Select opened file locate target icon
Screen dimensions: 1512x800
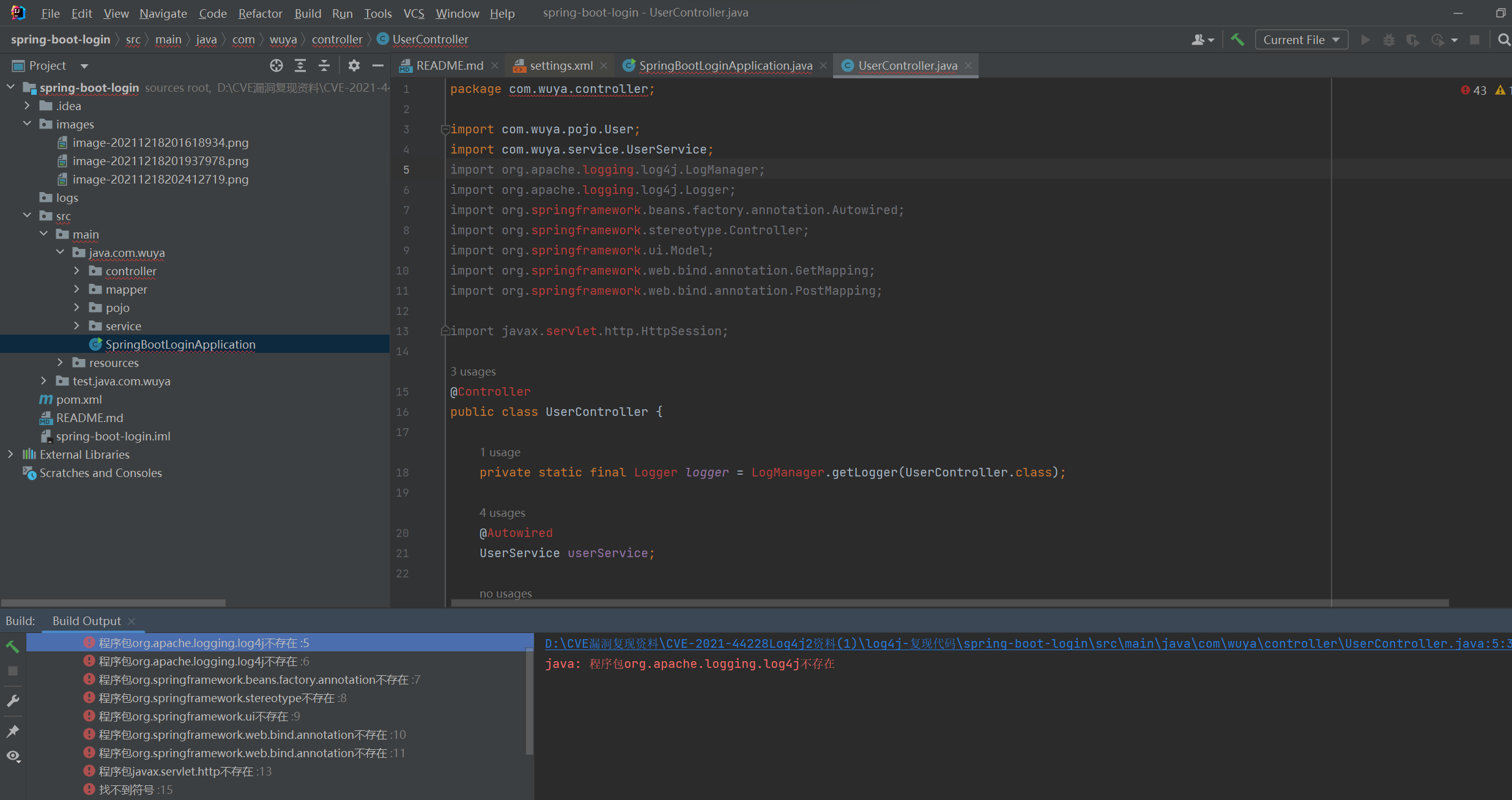276,65
